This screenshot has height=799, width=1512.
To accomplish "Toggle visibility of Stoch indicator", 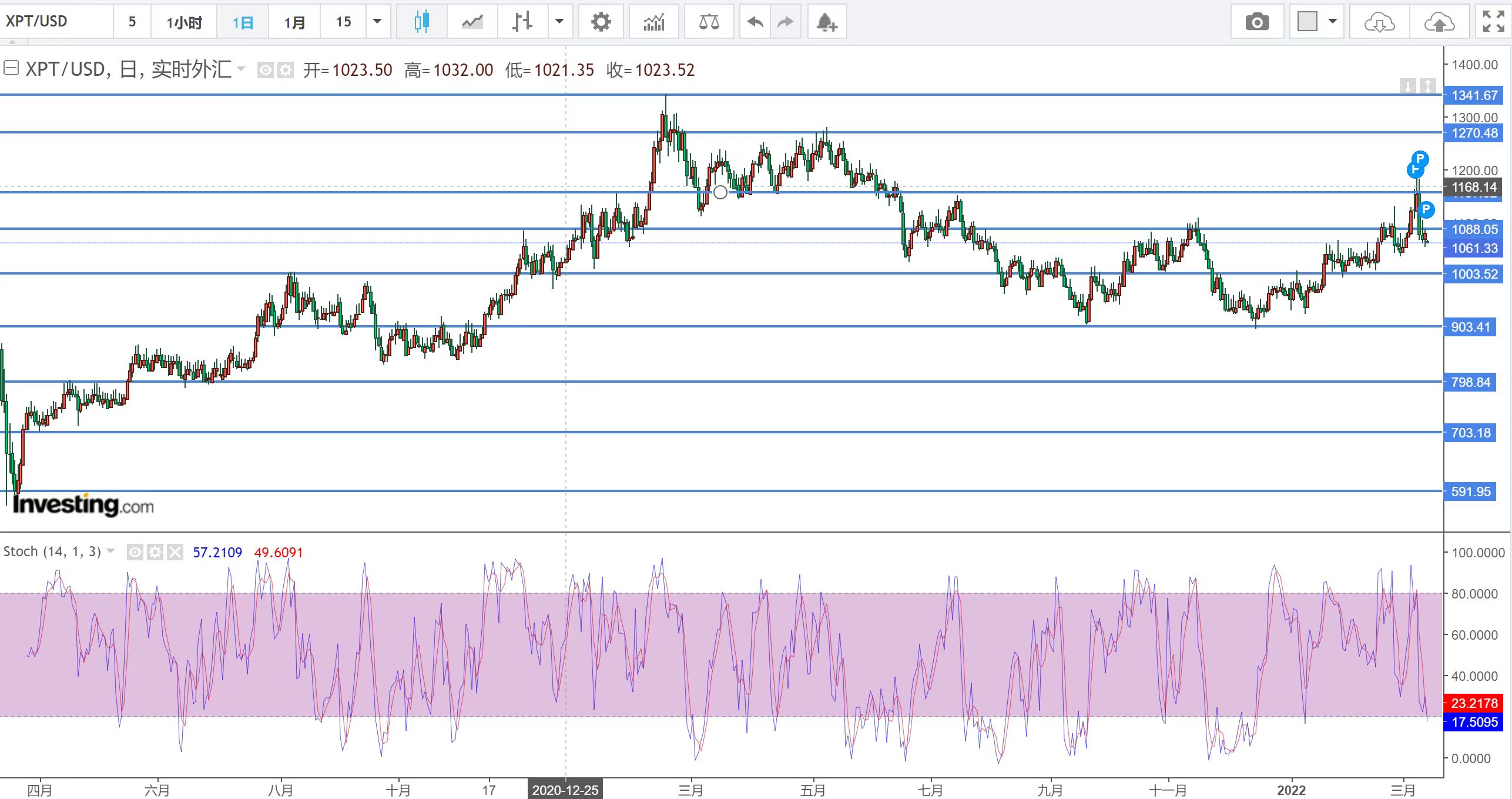I will 135,552.
